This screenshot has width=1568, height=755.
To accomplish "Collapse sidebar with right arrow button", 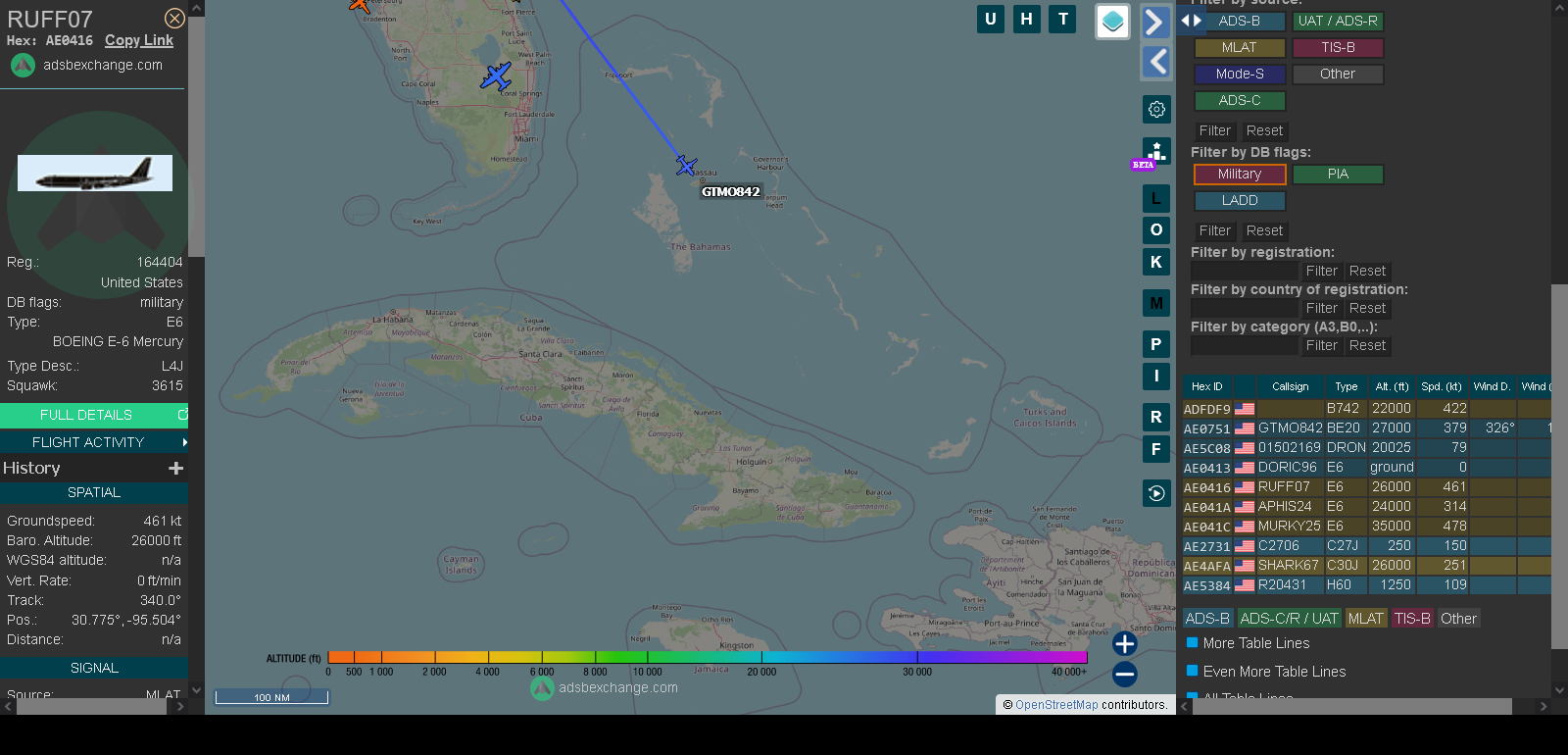I will coord(1155,22).
